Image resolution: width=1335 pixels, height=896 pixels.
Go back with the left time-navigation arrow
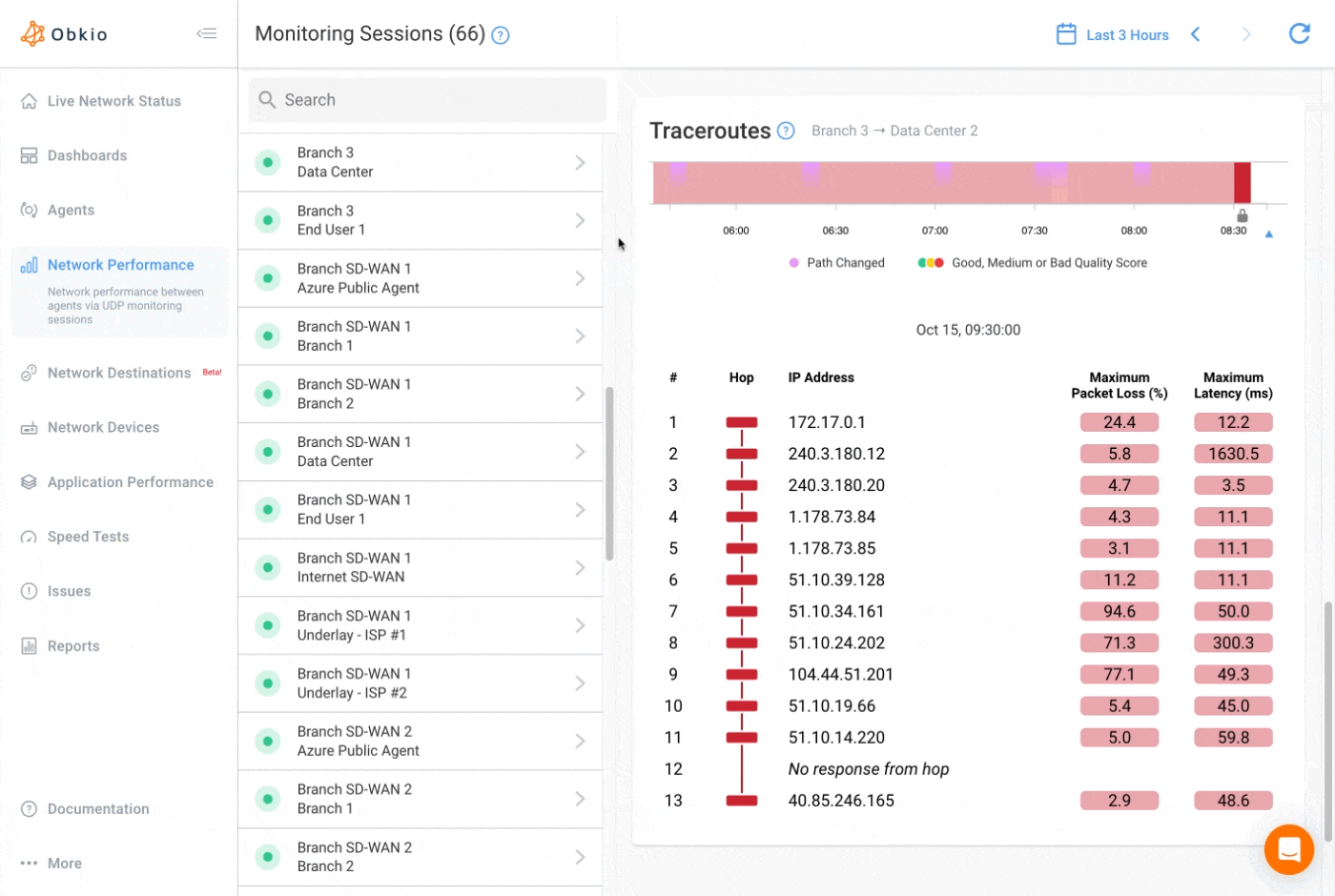(x=1196, y=33)
